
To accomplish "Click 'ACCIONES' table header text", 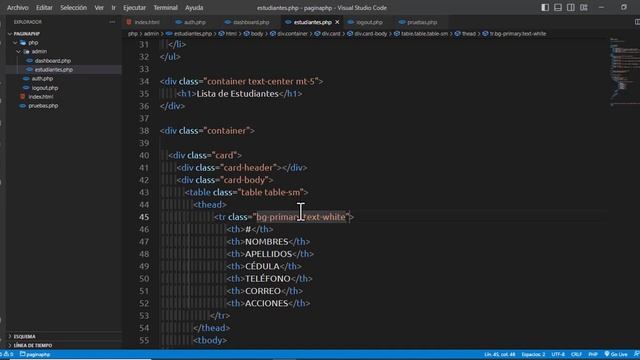I will 267,303.
